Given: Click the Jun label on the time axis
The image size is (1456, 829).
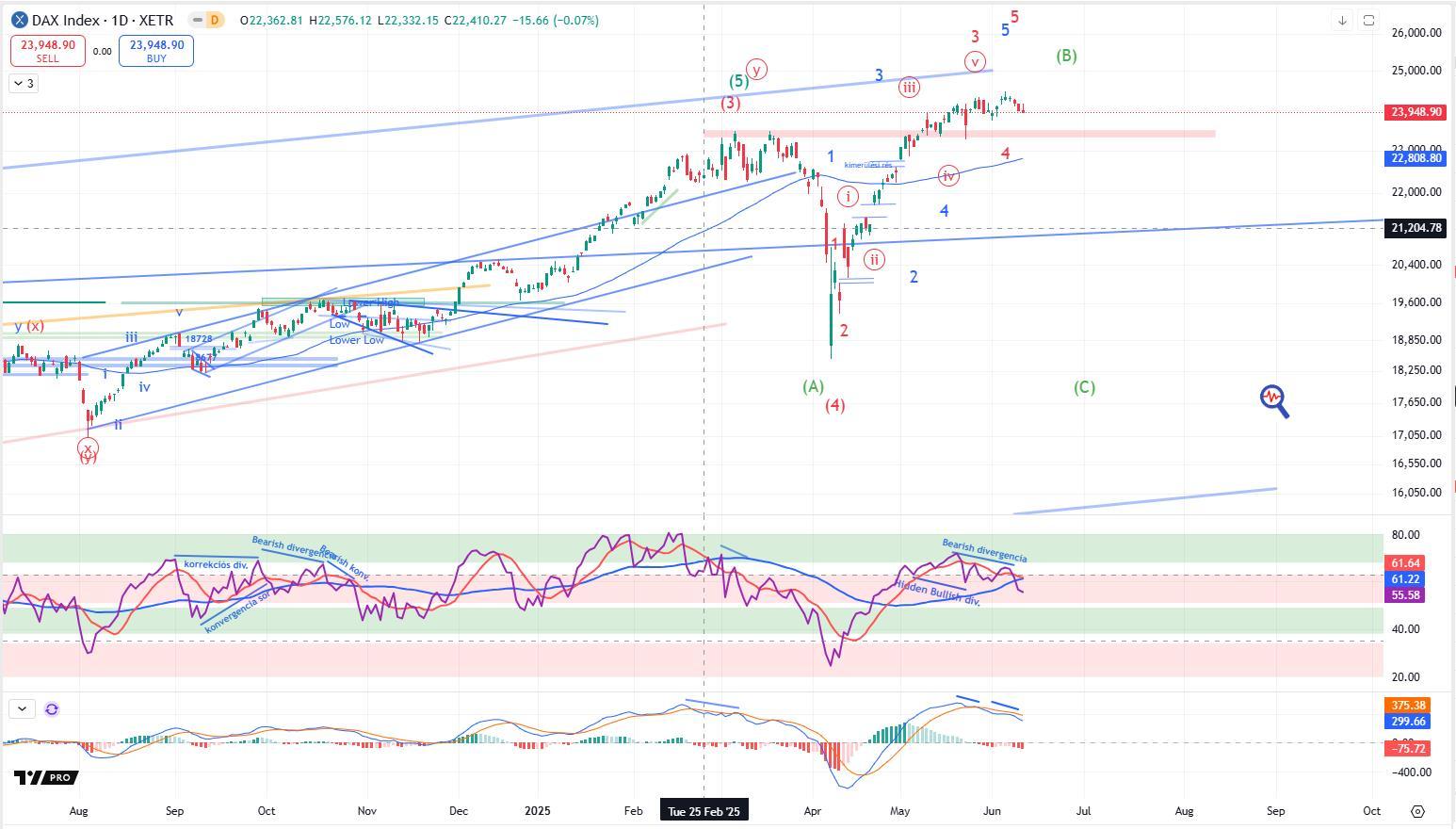Looking at the screenshot, I should tap(992, 811).
